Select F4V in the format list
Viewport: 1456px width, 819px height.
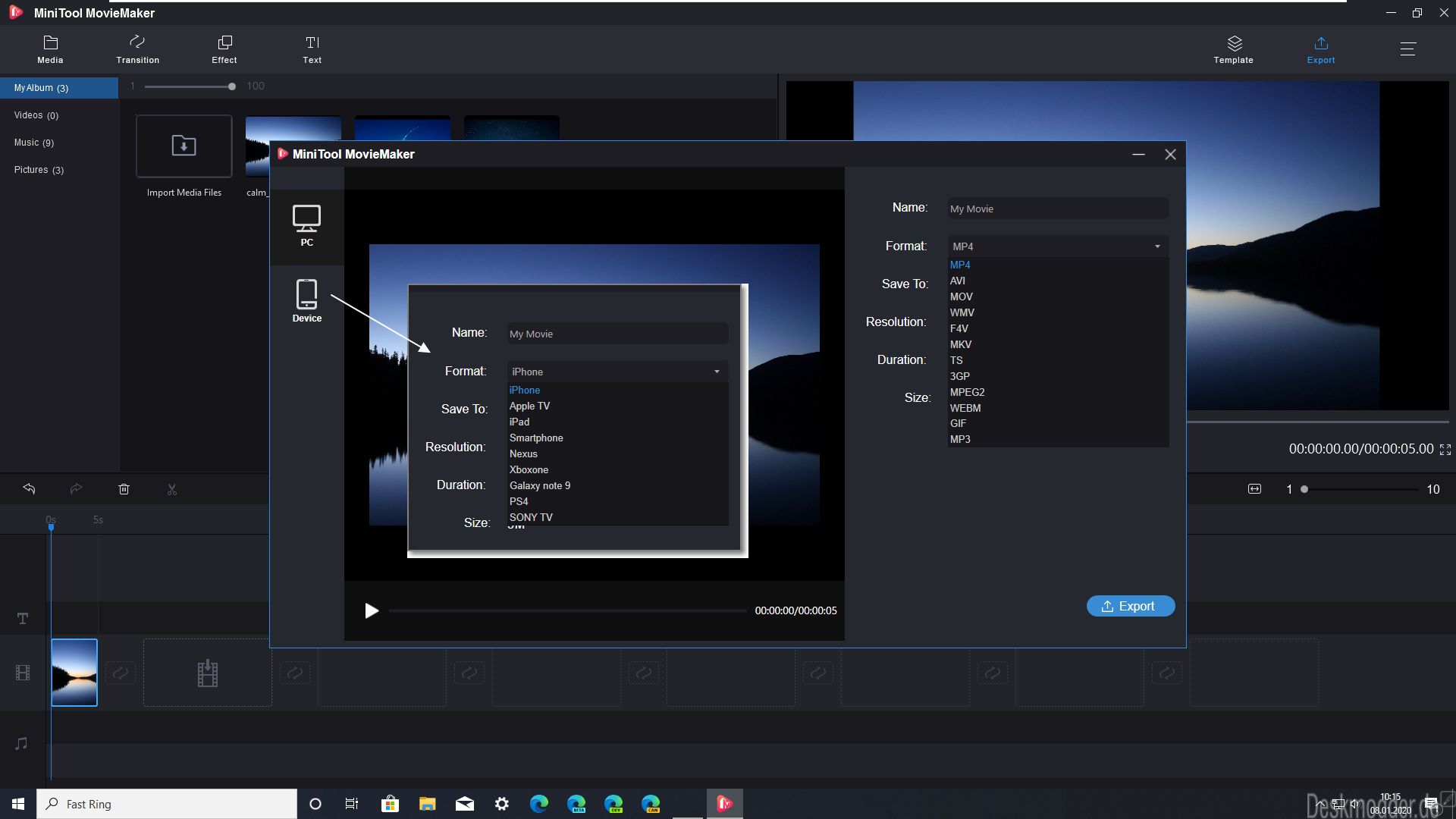coord(1058,328)
